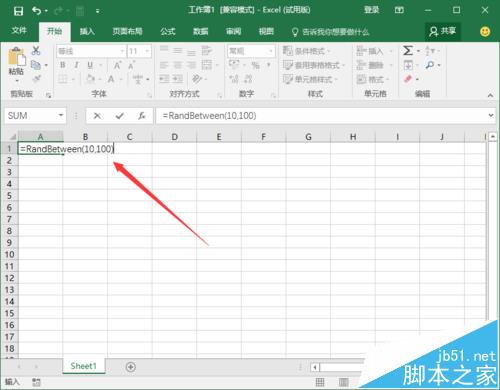The image size is (500, 390).
Task: Click the AutoSum sigma icon
Action: pyautogui.click(x=408, y=51)
